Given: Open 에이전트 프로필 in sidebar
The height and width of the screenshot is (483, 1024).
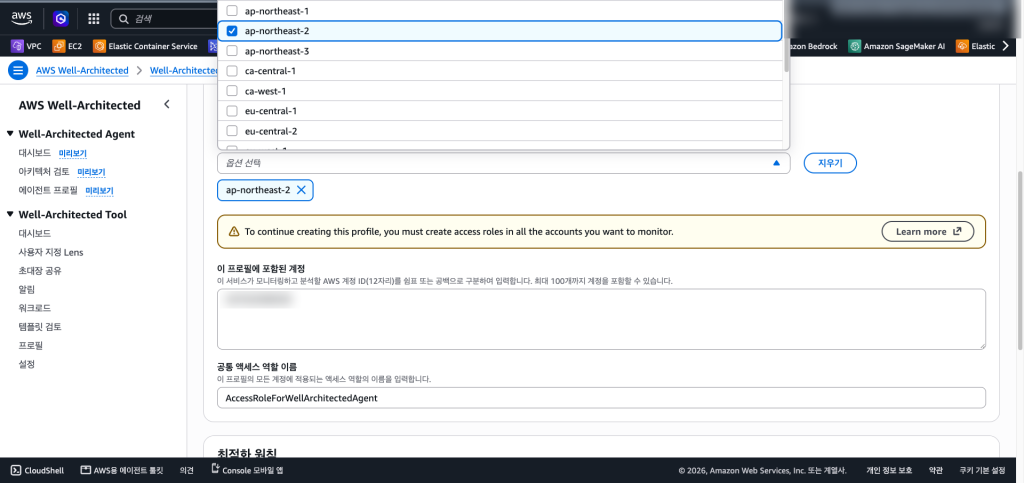Looking at the screenshot, I should pyautogui.click(x=48, y=191).
